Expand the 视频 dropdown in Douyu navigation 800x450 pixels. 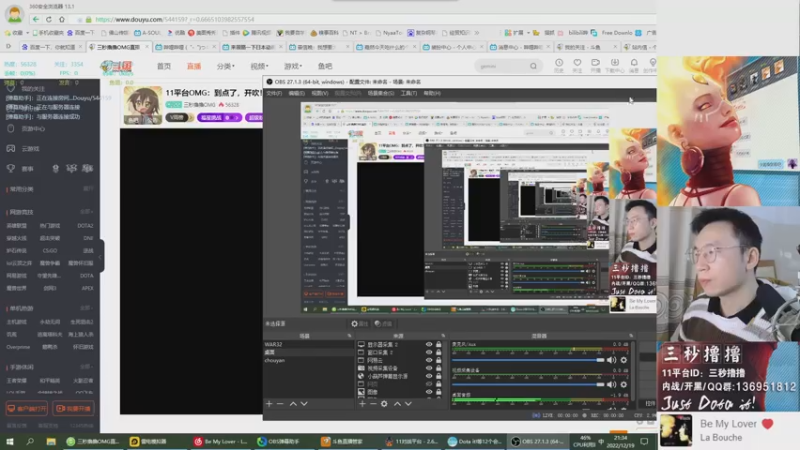(x=259, y=66)
